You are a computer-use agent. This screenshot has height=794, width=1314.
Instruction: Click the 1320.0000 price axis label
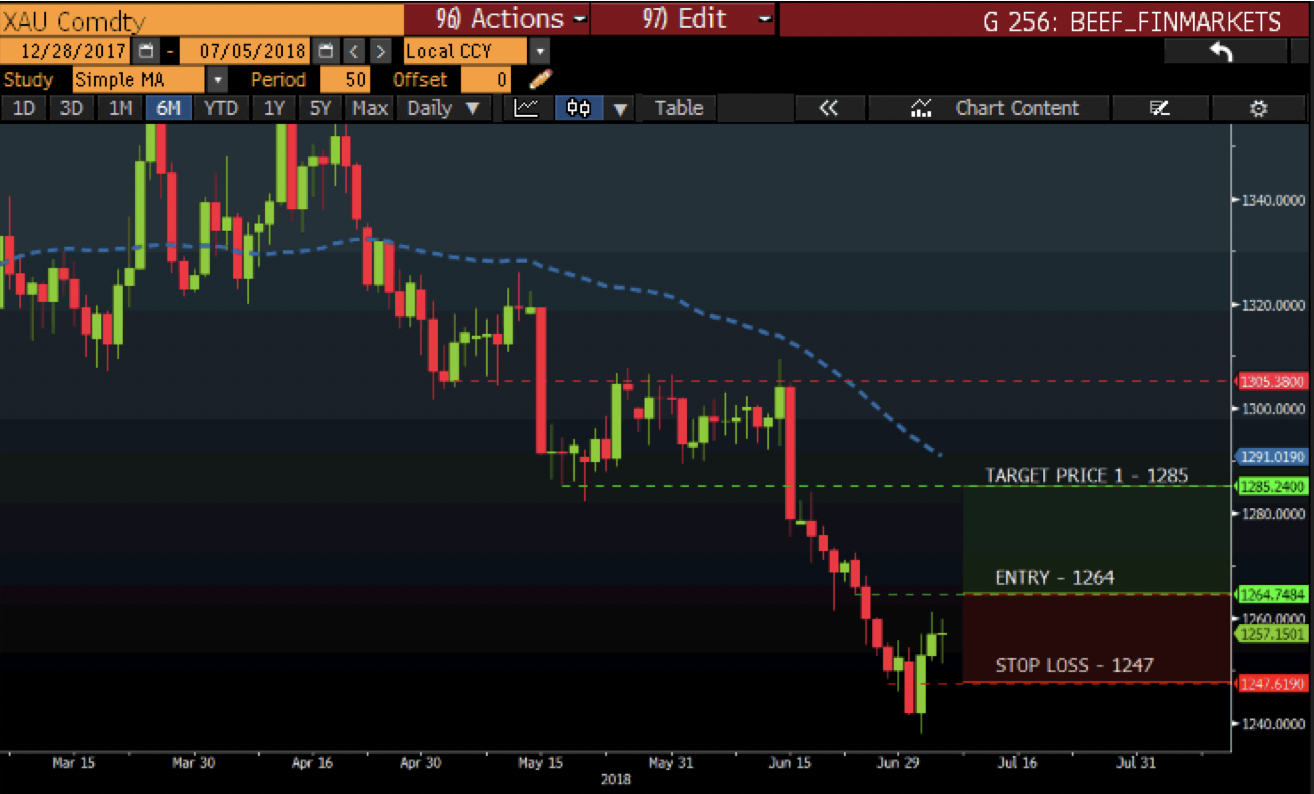[x=1273, y=304]
